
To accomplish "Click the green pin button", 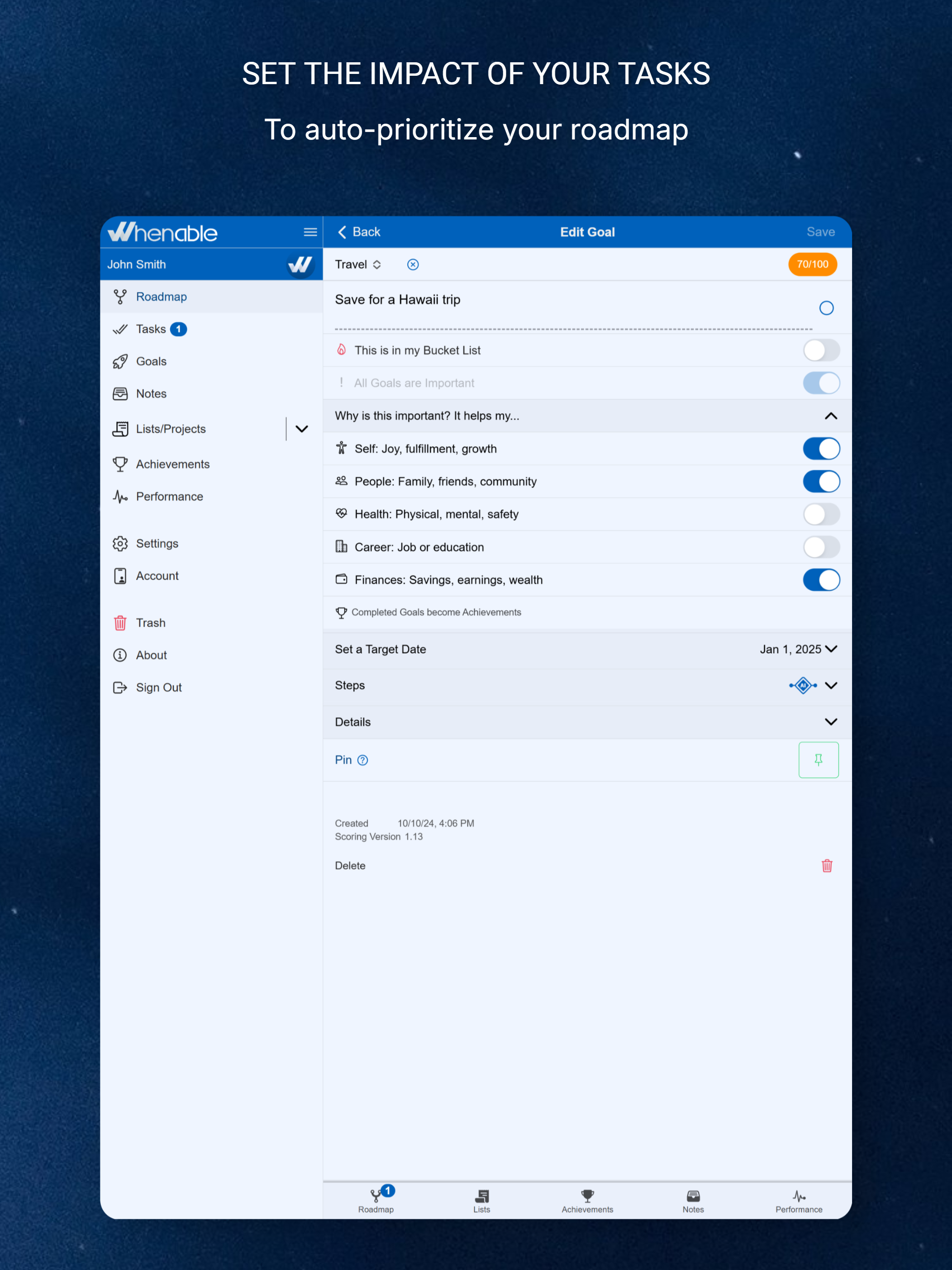I will coord(818,760).
